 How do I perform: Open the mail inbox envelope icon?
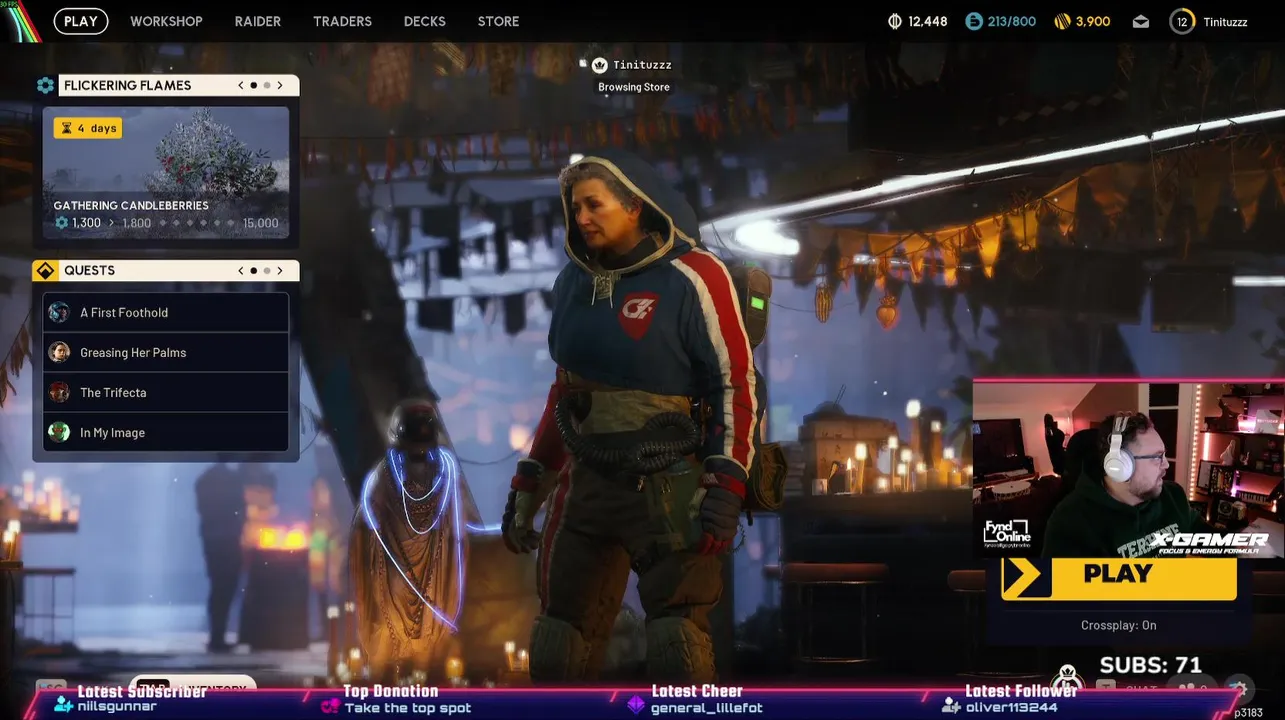(x=1141, y=22)
